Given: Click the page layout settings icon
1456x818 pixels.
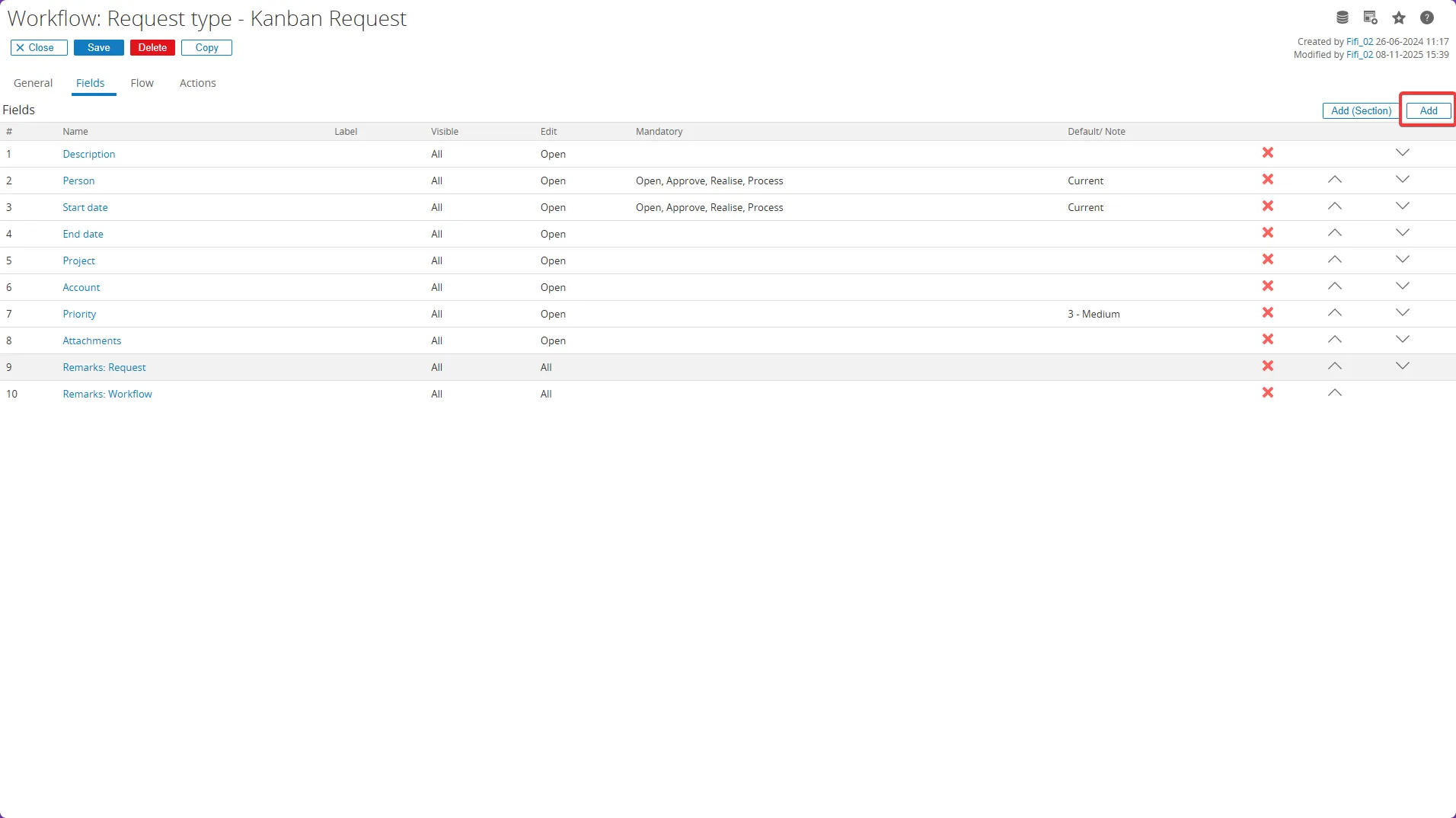Looking at the screenshot, I should (x=1370, y=18).
